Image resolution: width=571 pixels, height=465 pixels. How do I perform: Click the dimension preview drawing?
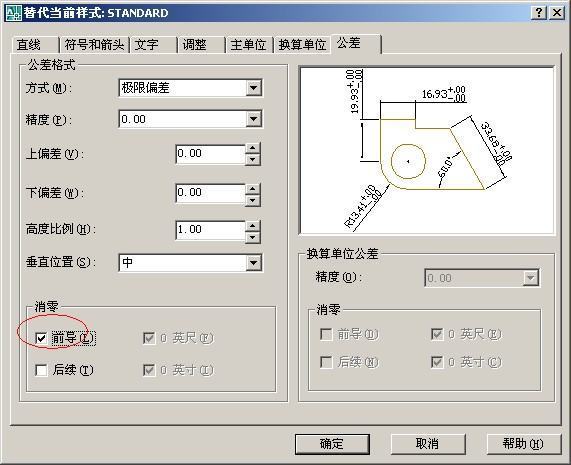click(x=427, y=150)
